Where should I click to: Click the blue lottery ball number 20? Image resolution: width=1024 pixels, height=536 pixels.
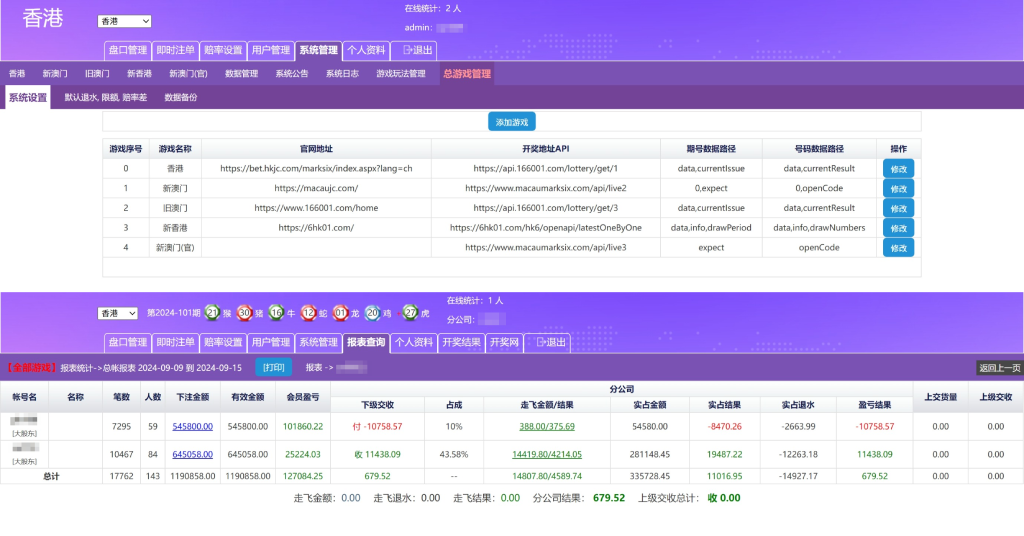(x=372, y=313)
